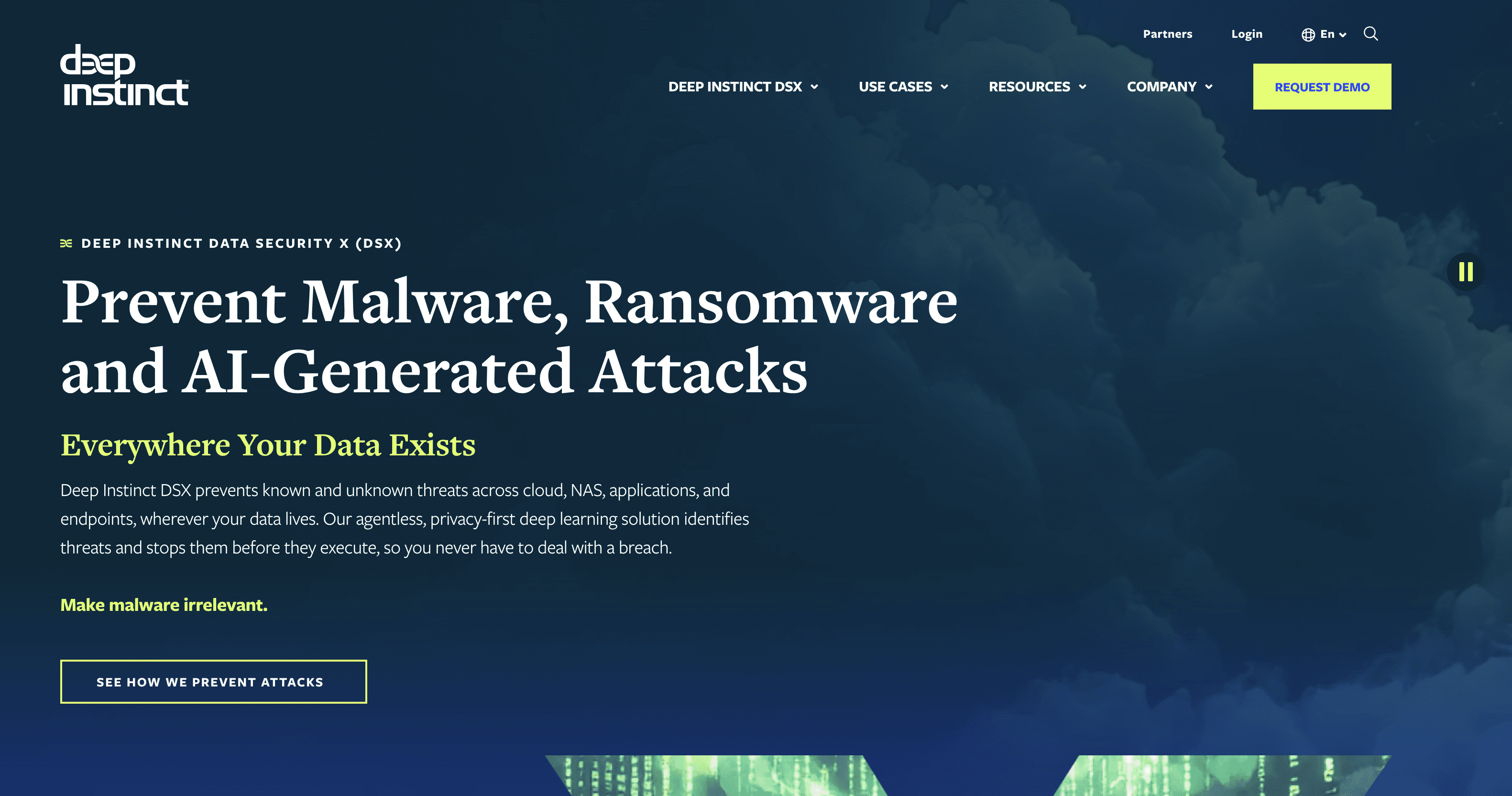Open the Use Cases menu

pos(895,87)
